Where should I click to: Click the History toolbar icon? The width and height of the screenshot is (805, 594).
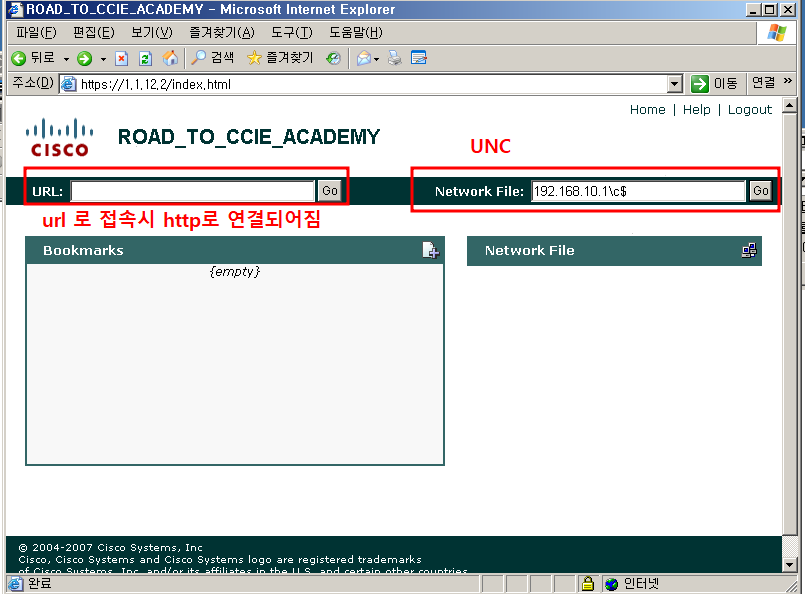[333, 58]
